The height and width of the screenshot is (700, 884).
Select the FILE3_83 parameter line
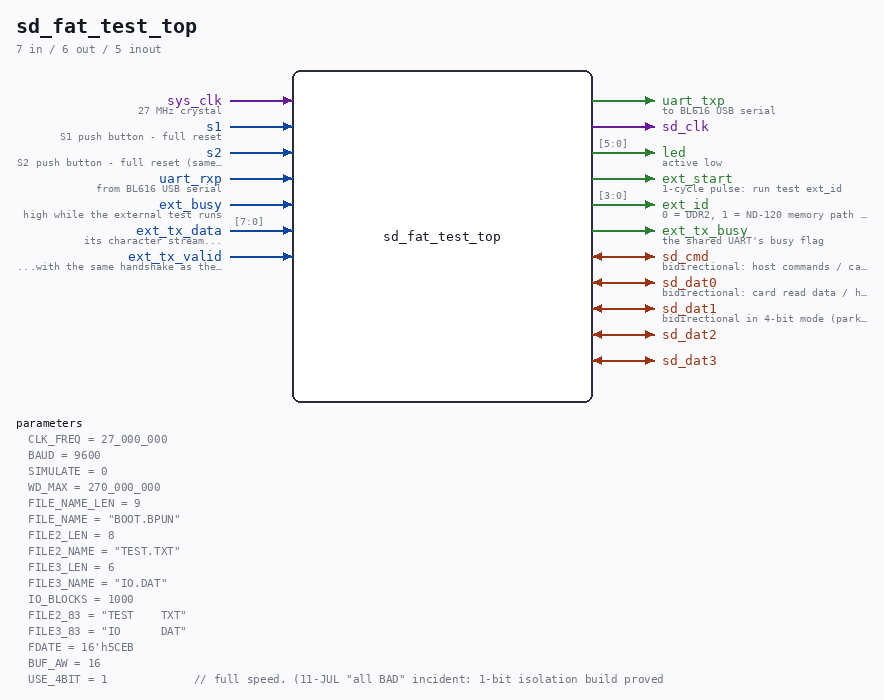point(107,631)
